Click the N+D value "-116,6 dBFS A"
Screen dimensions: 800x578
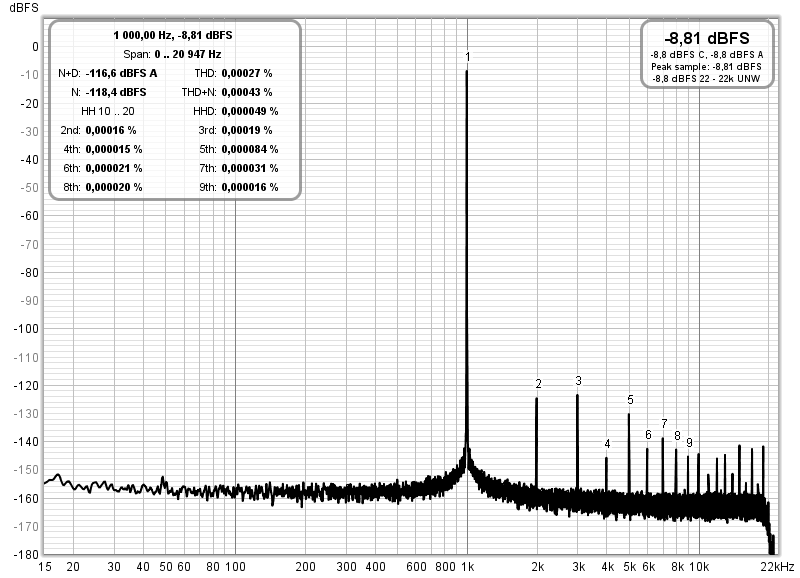click(121, 73)
